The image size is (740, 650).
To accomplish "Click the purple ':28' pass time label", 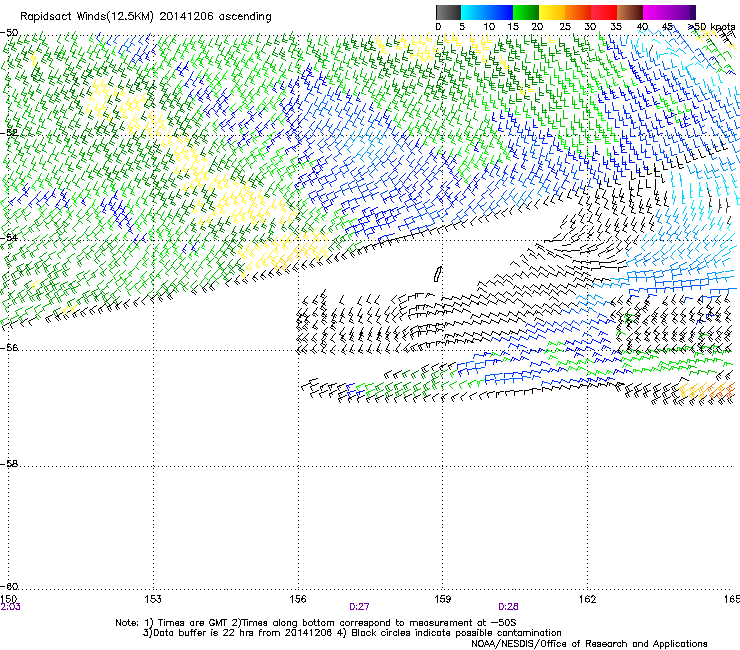I will click(x=508, y=607).
